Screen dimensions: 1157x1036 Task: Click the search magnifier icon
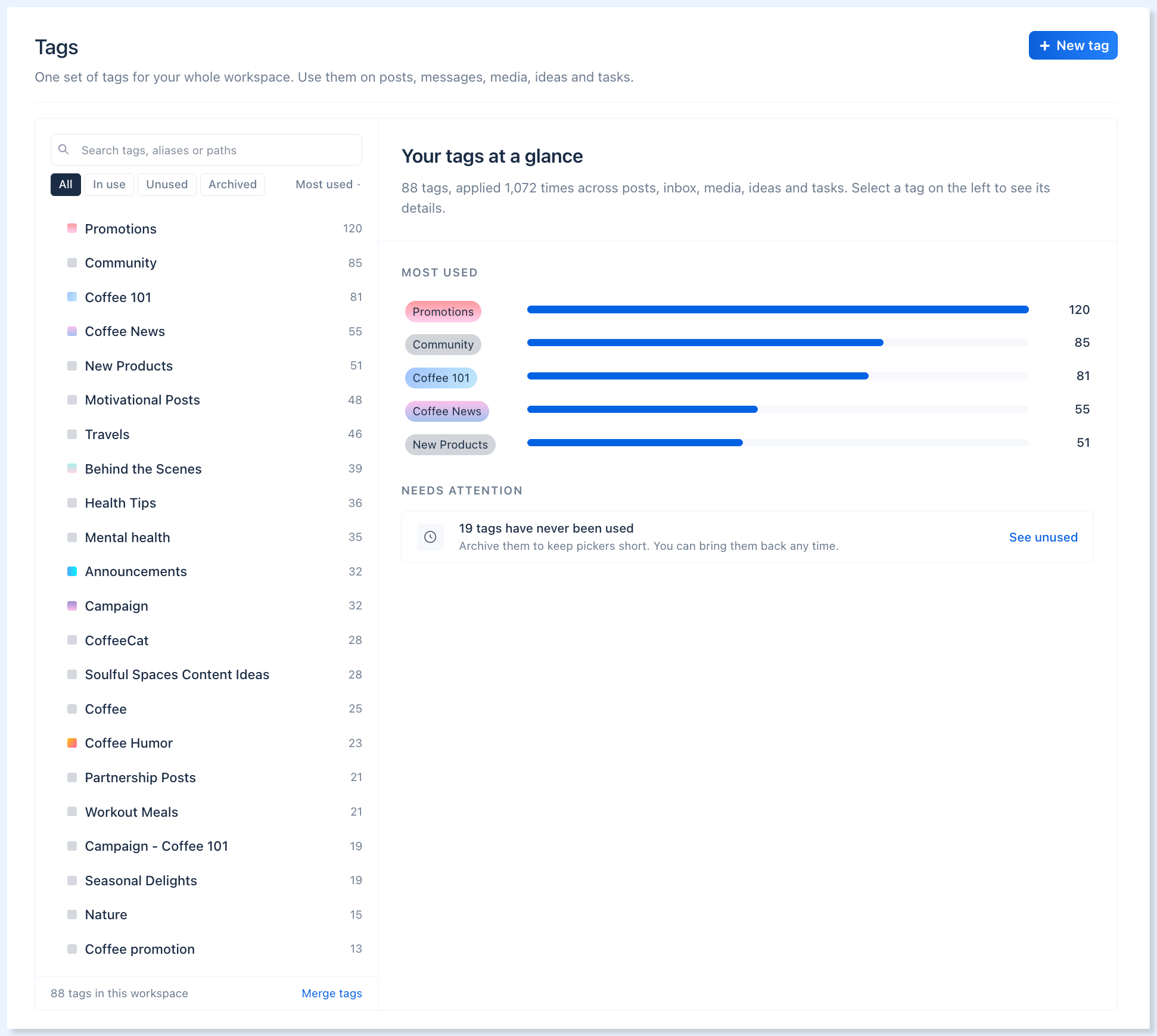pyautogui.click(x=64, y=150)
